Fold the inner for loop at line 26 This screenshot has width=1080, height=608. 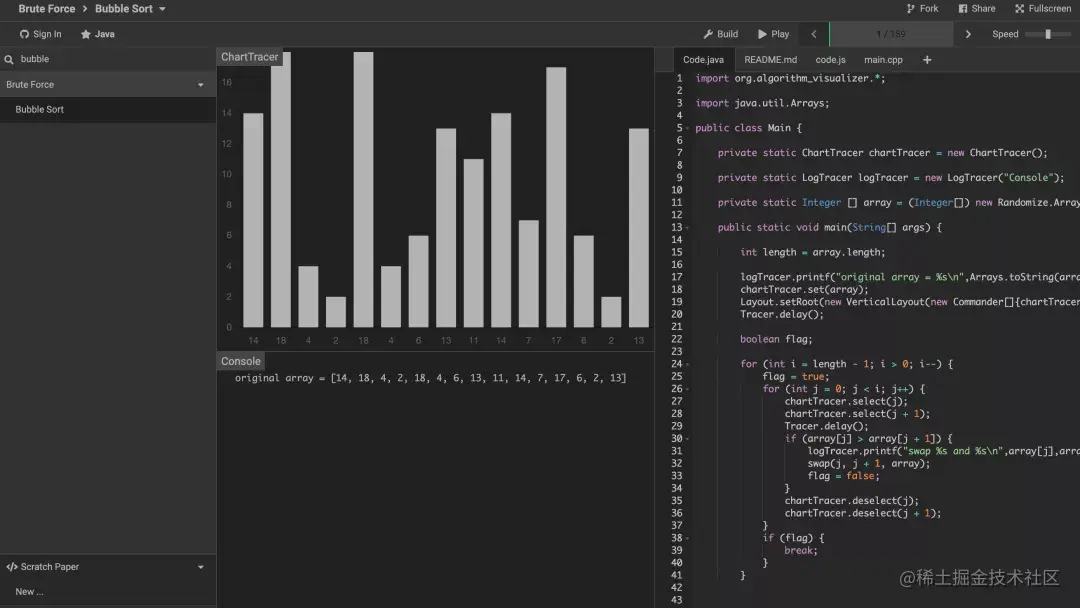click(x=687, y=389)
